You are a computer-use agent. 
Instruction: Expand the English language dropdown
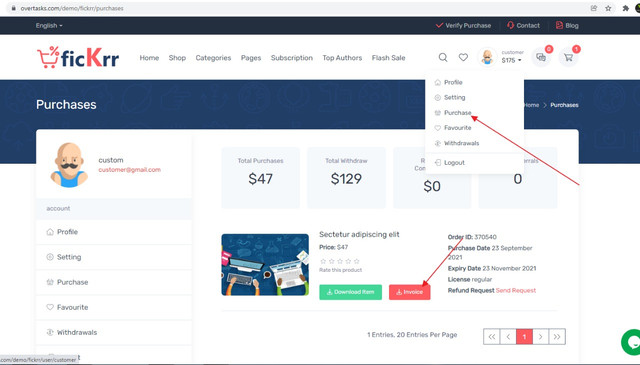pyautogui.click(x=49, y=25)
